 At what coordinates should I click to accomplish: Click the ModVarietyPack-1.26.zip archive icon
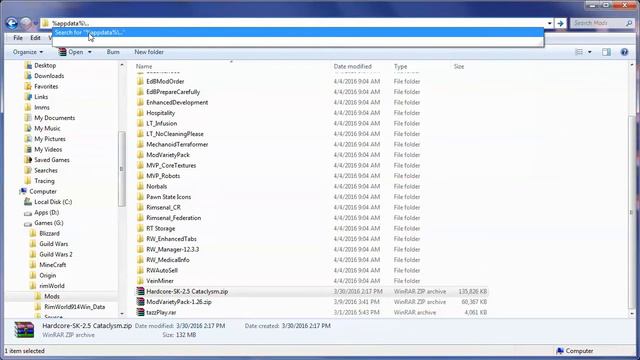[140, 302]
